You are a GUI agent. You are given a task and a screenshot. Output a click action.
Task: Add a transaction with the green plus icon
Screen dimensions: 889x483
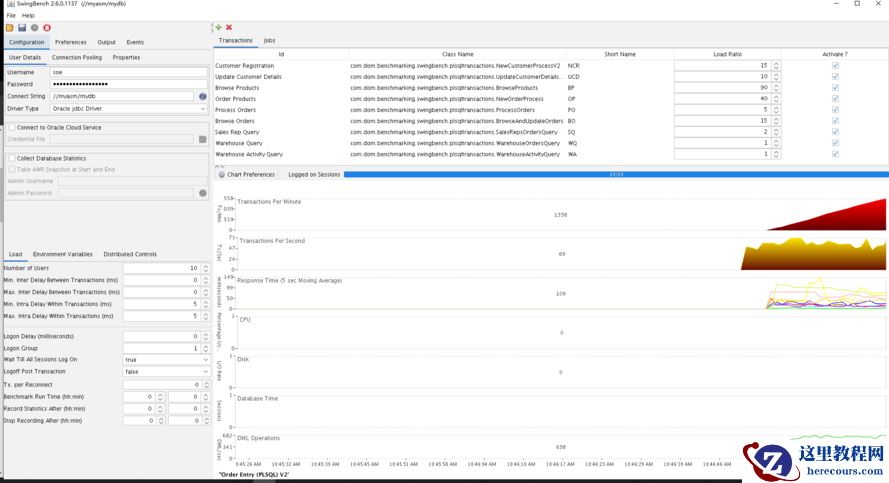218,27
